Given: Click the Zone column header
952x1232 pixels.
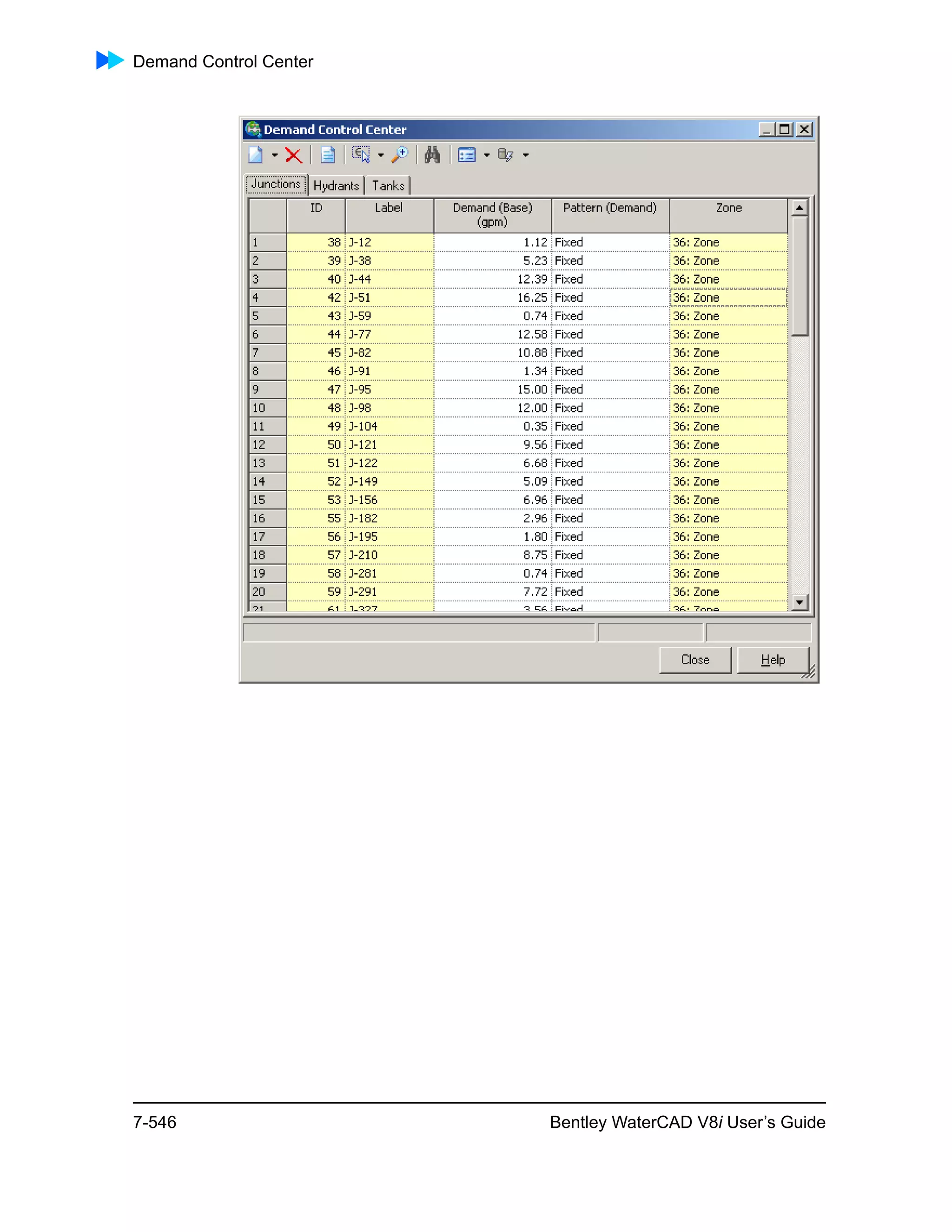Looking at the screenshot, I should click(x=729, y=215).
